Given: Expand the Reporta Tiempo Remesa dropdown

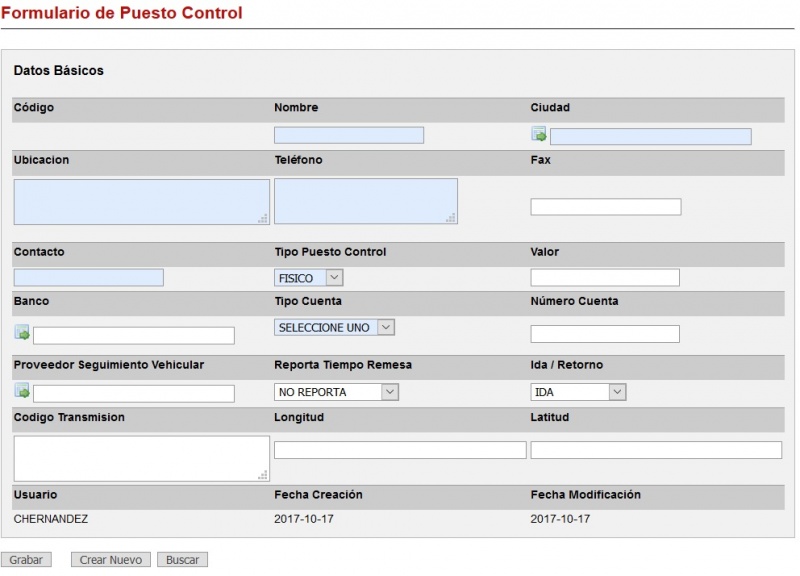Looking at the screenshot, I should [336, 392].
